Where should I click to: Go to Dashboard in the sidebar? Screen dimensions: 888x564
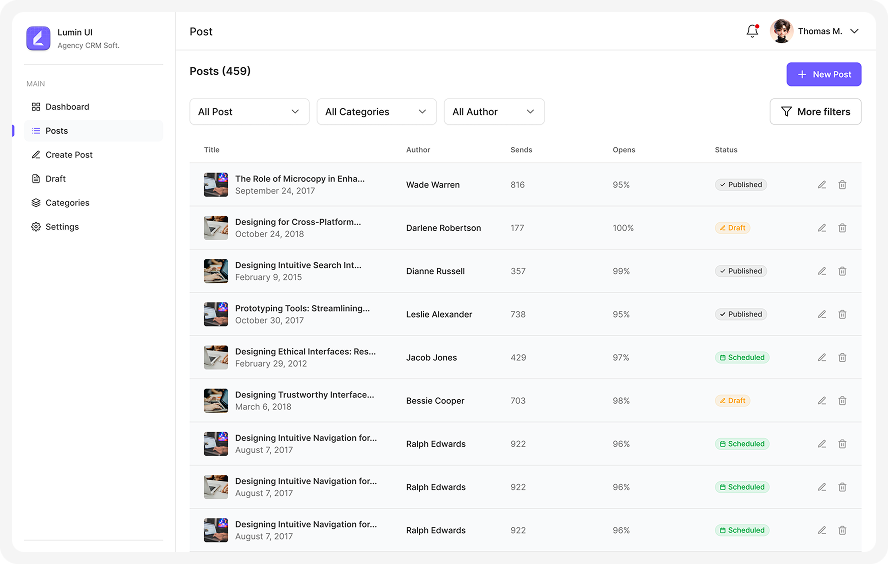(67, 107)
